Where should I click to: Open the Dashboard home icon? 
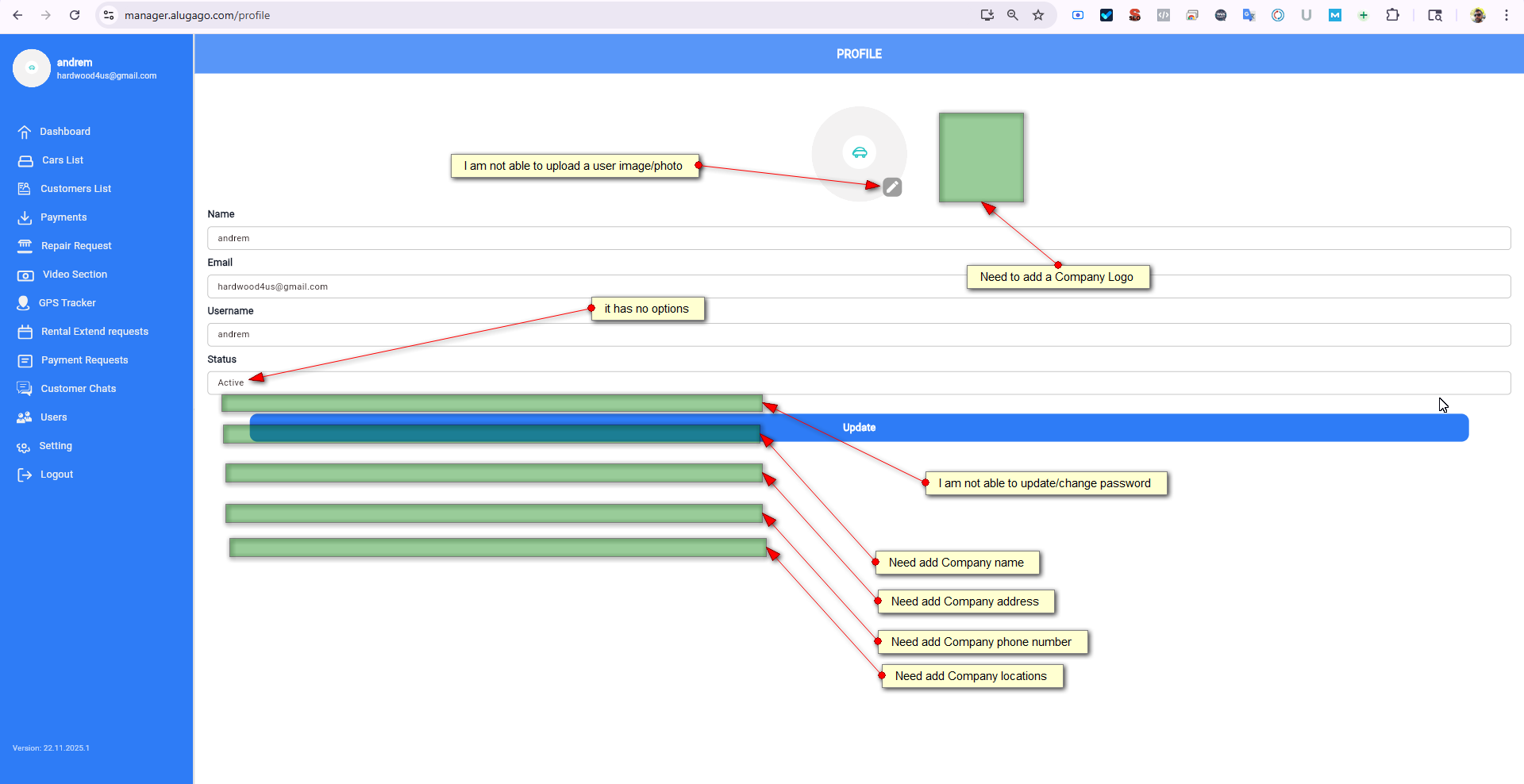[x=25, y=132]
